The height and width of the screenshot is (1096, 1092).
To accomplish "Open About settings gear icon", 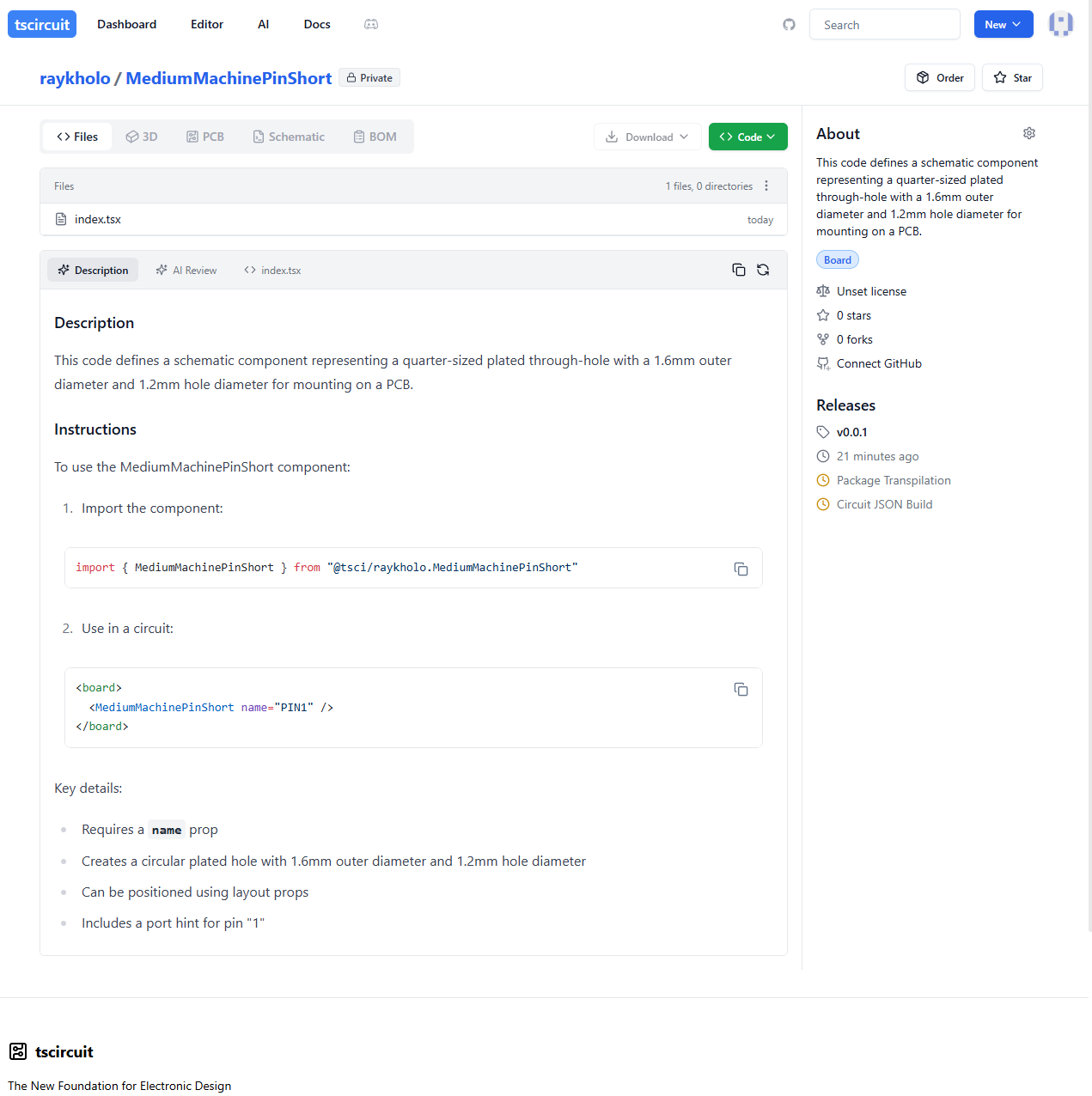I will tap(1029, 133).
